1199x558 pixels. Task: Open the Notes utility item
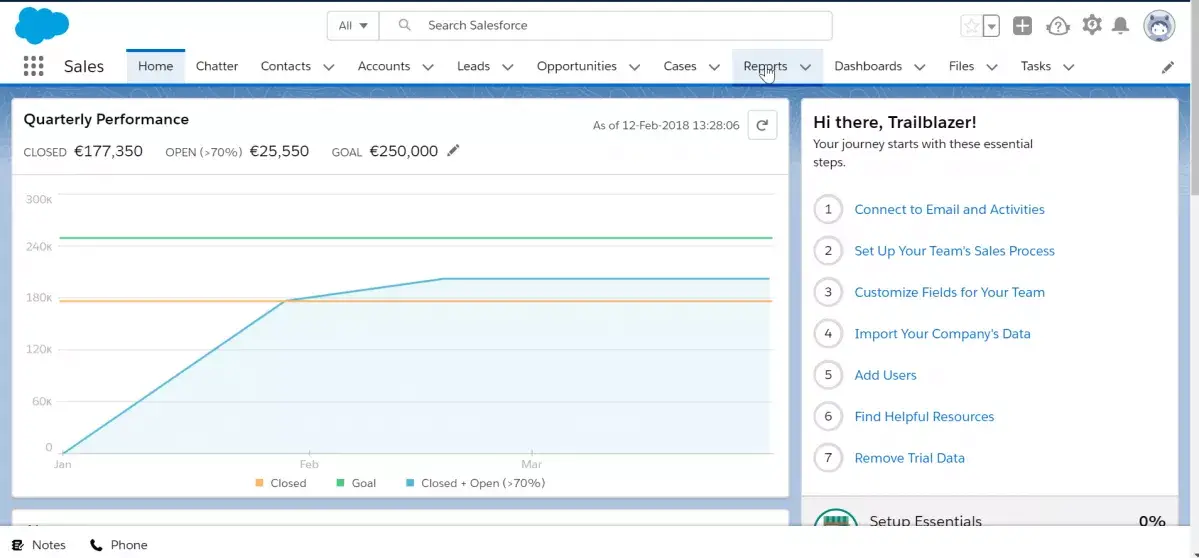(x=39, y=545)
